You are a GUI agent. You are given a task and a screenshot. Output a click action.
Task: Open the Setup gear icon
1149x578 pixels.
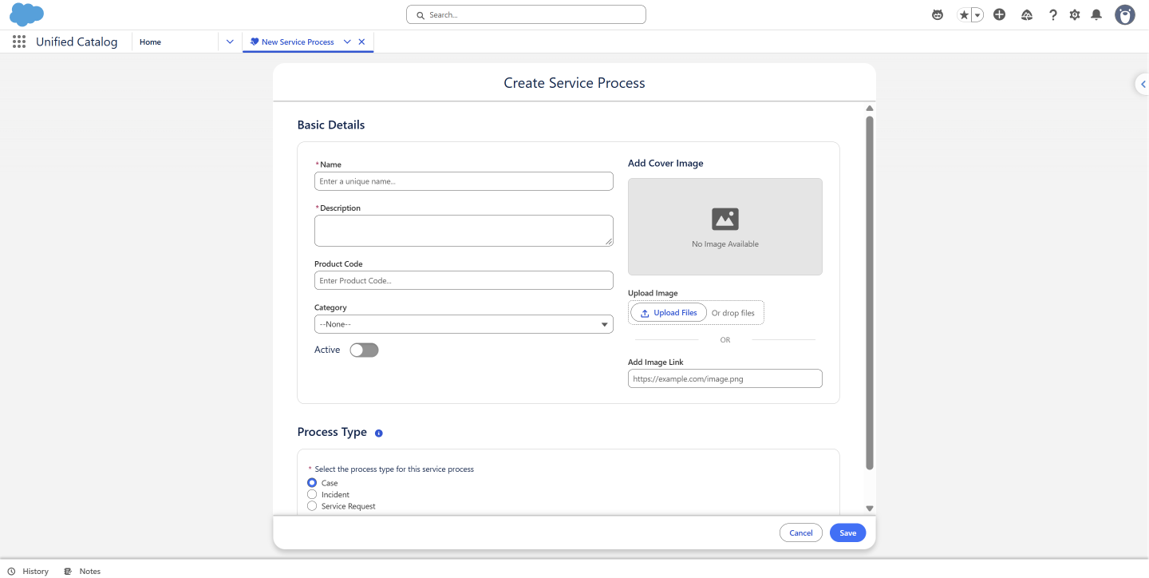[x=1075, y=15]
